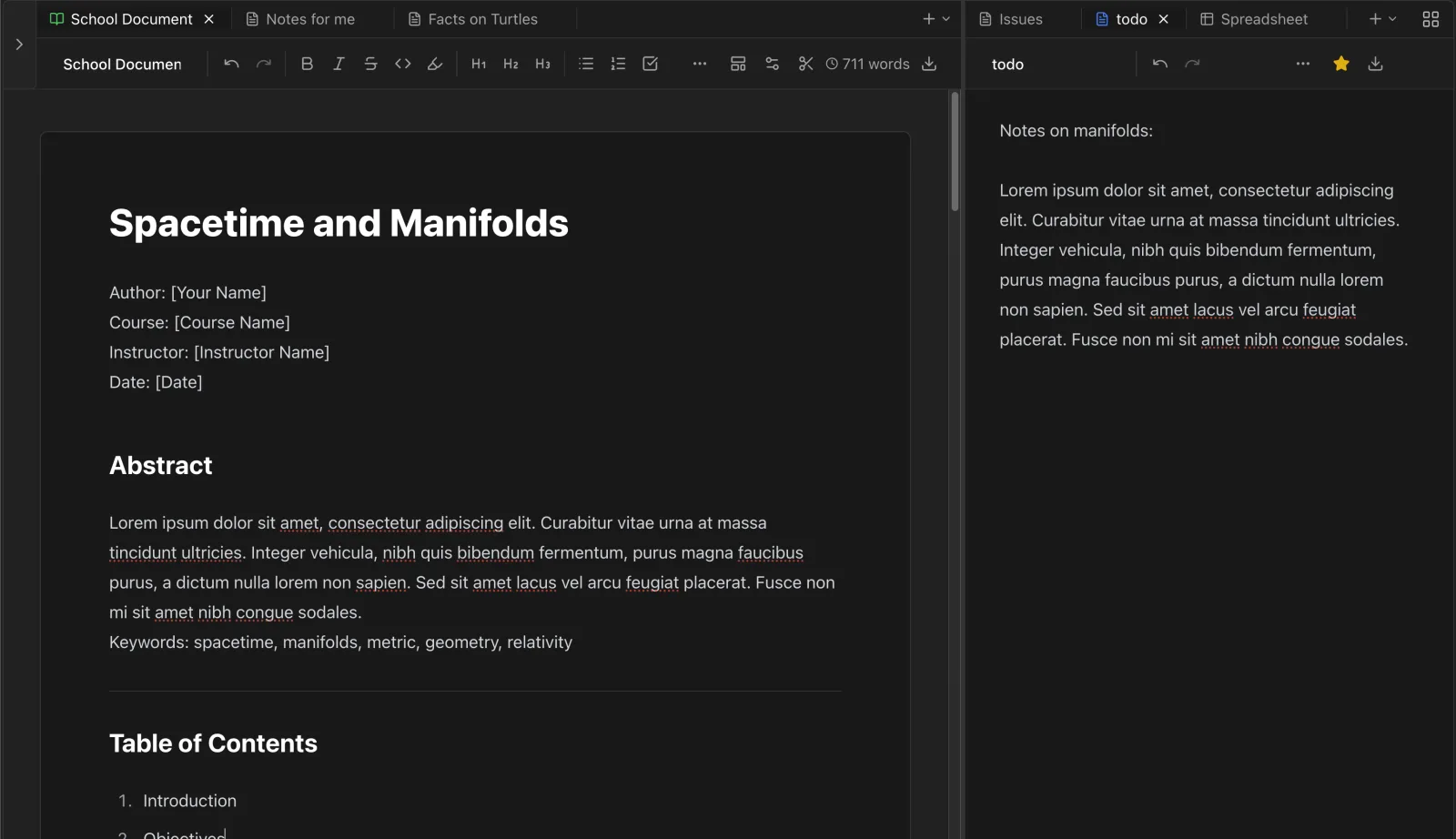Open more formatting options in School Document
The image size is (1456, 839).
[x=699, y=64]
